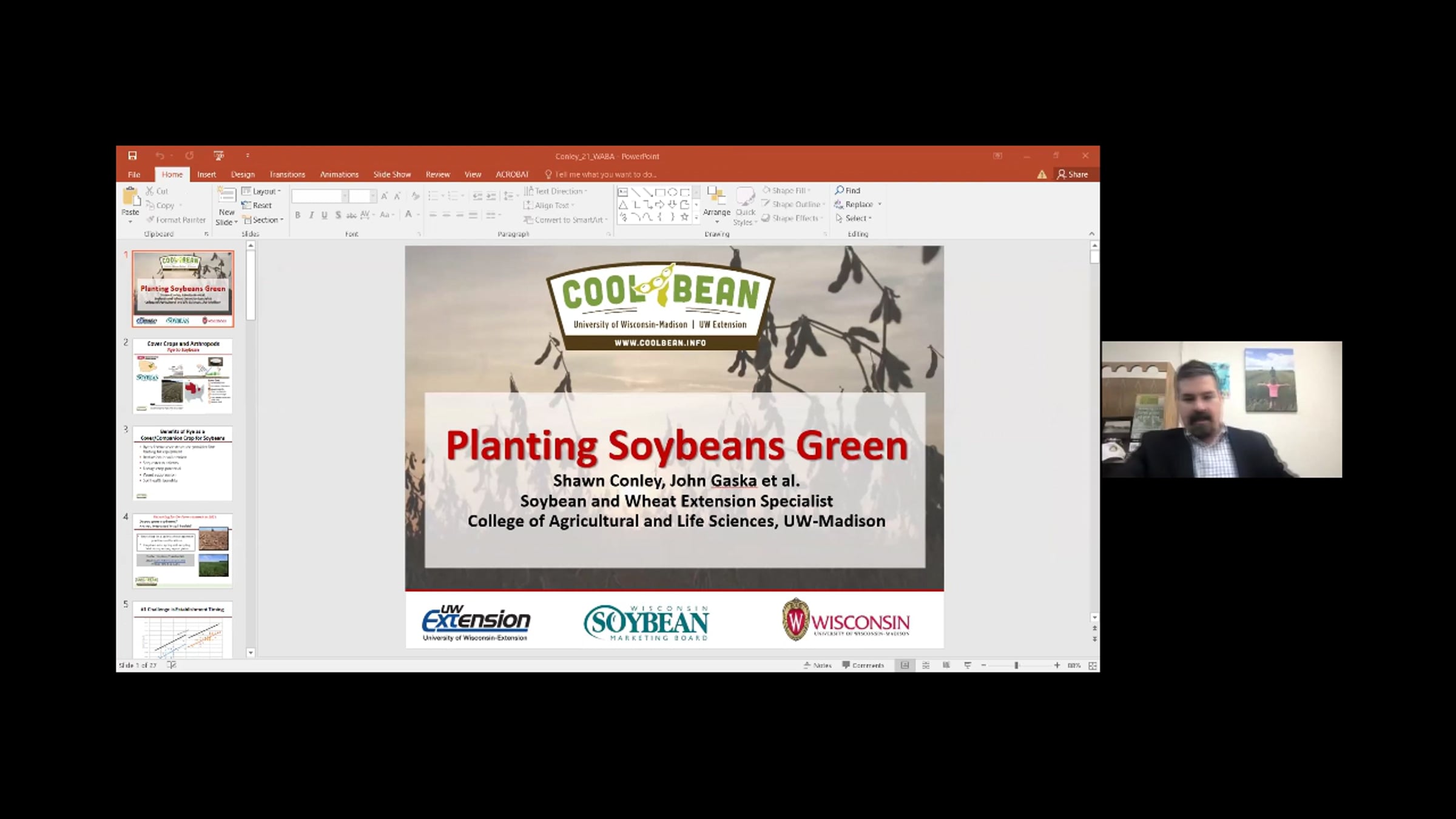The height and width of the screenshot is (819, 1456).
Task: Click the Share button
Action: point(1073,174)
